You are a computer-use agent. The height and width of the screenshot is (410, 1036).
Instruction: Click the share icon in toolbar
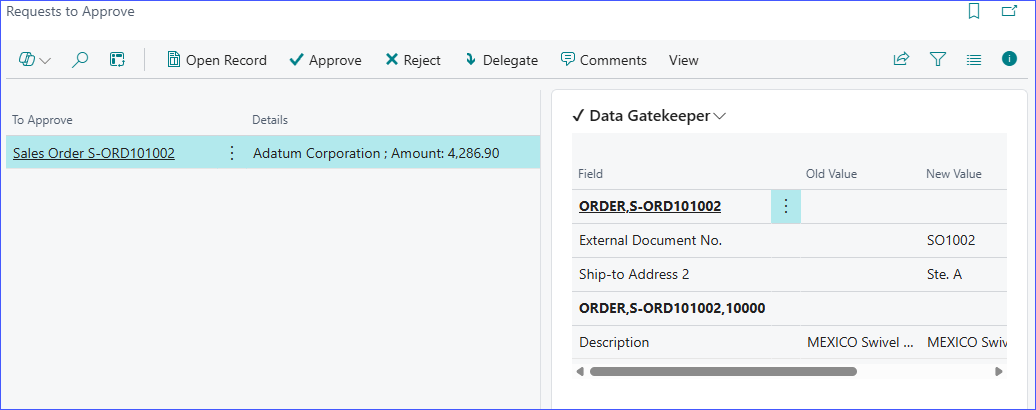(x=901, y=60)
